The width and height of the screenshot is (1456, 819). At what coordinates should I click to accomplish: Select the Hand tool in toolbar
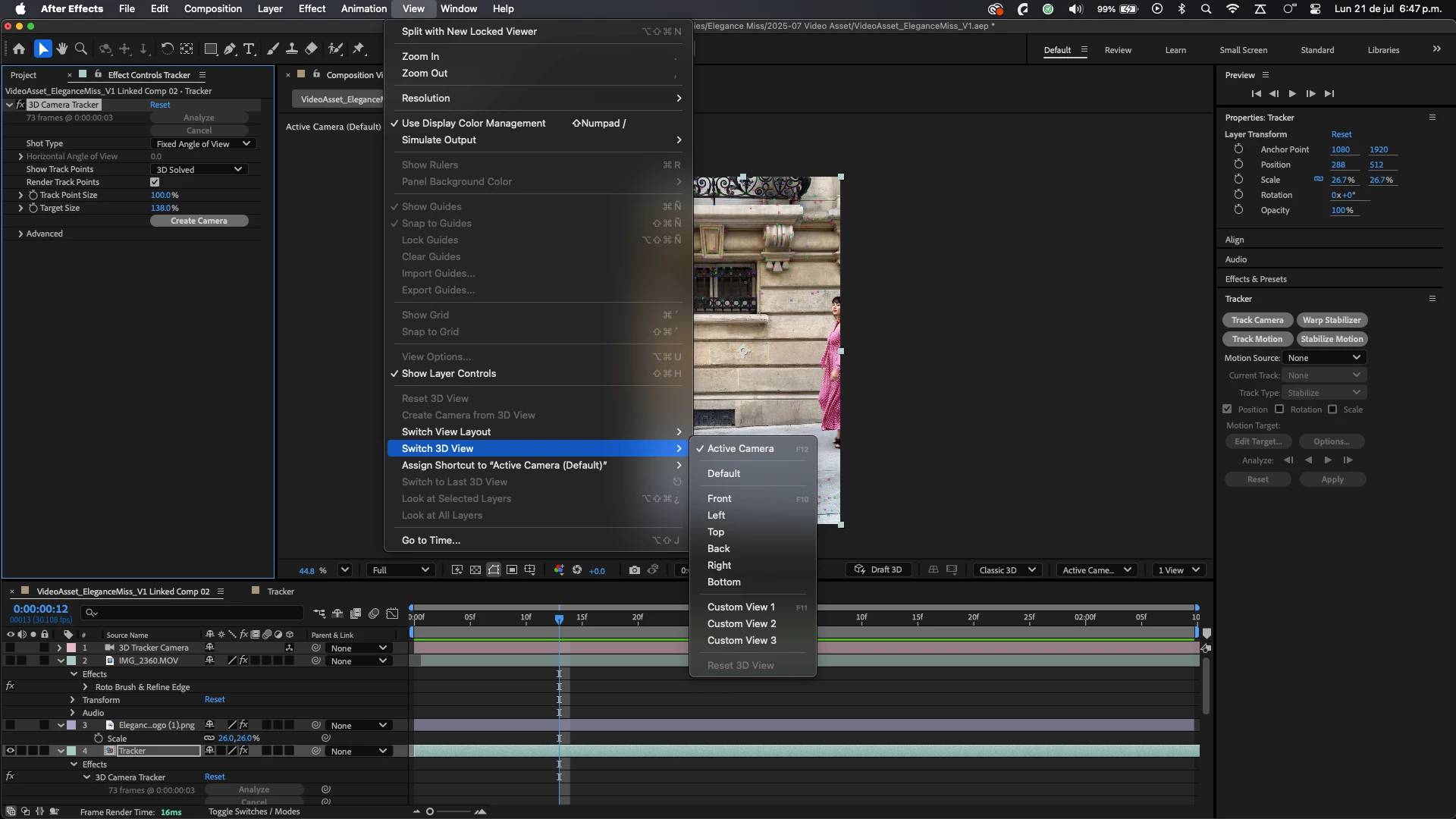[x=61, y=49]
